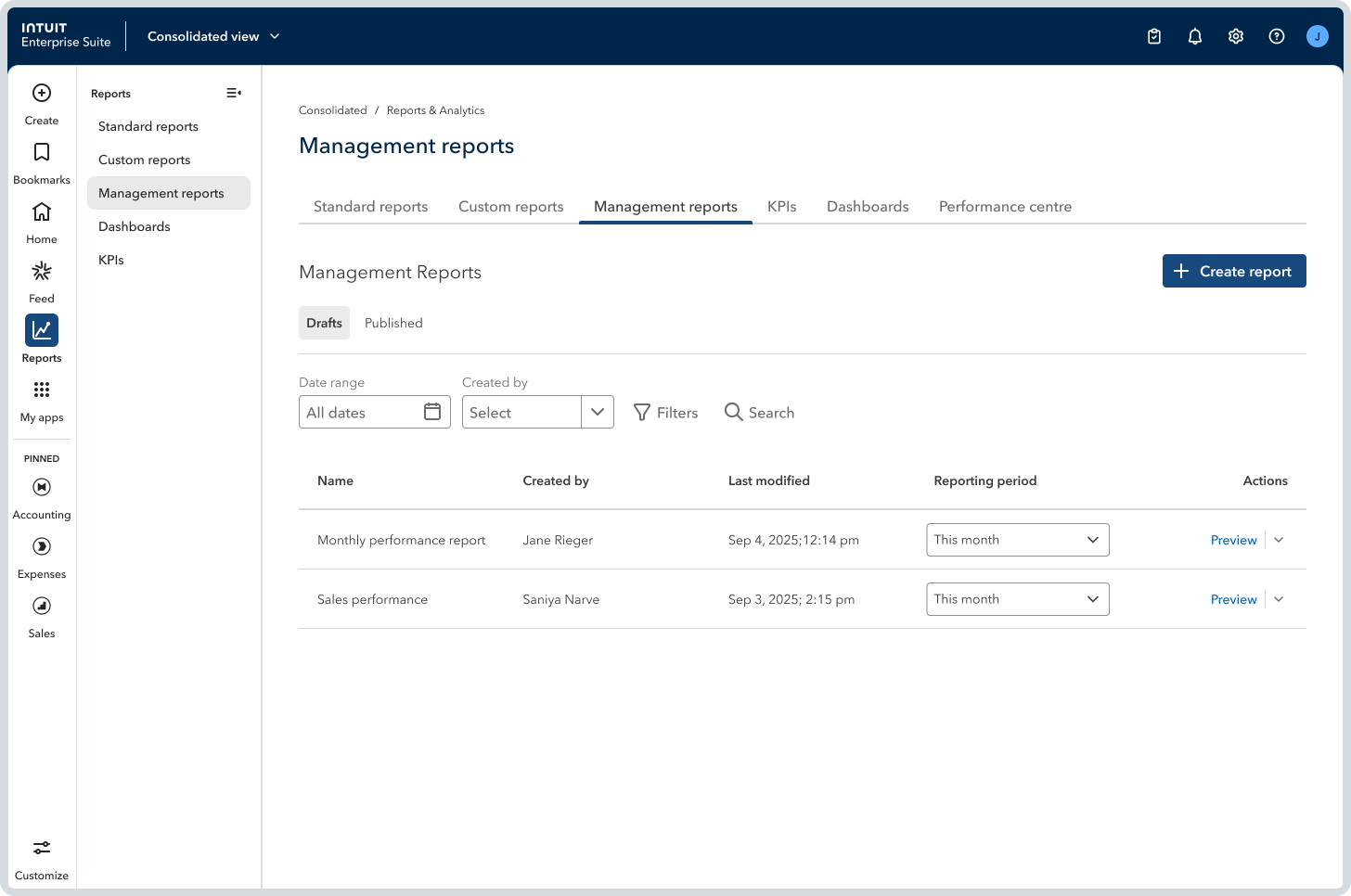Open pinned Accounting app

pos(42,488)
